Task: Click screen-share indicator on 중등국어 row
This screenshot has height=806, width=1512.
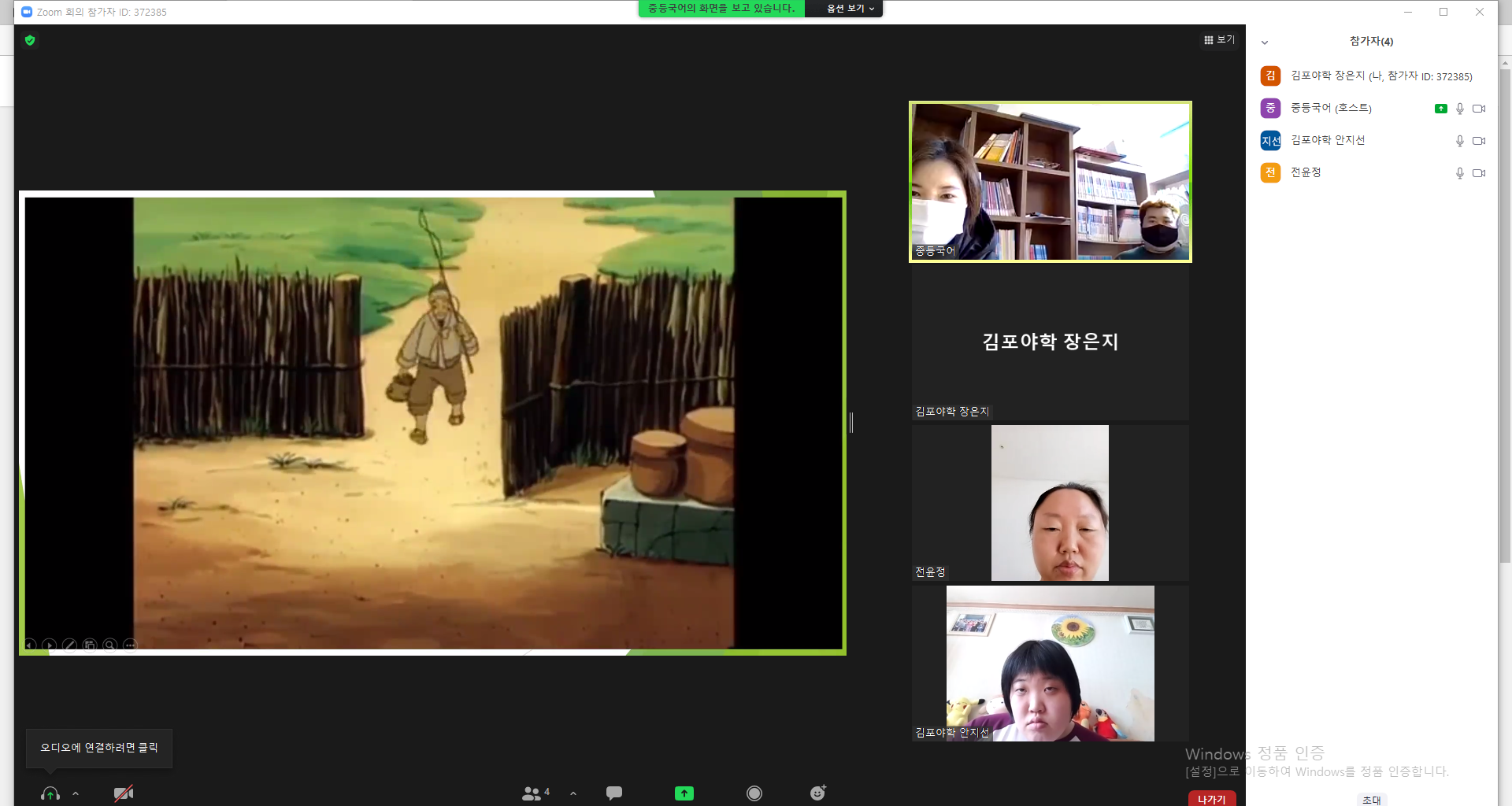Action: click(1441, 109)
